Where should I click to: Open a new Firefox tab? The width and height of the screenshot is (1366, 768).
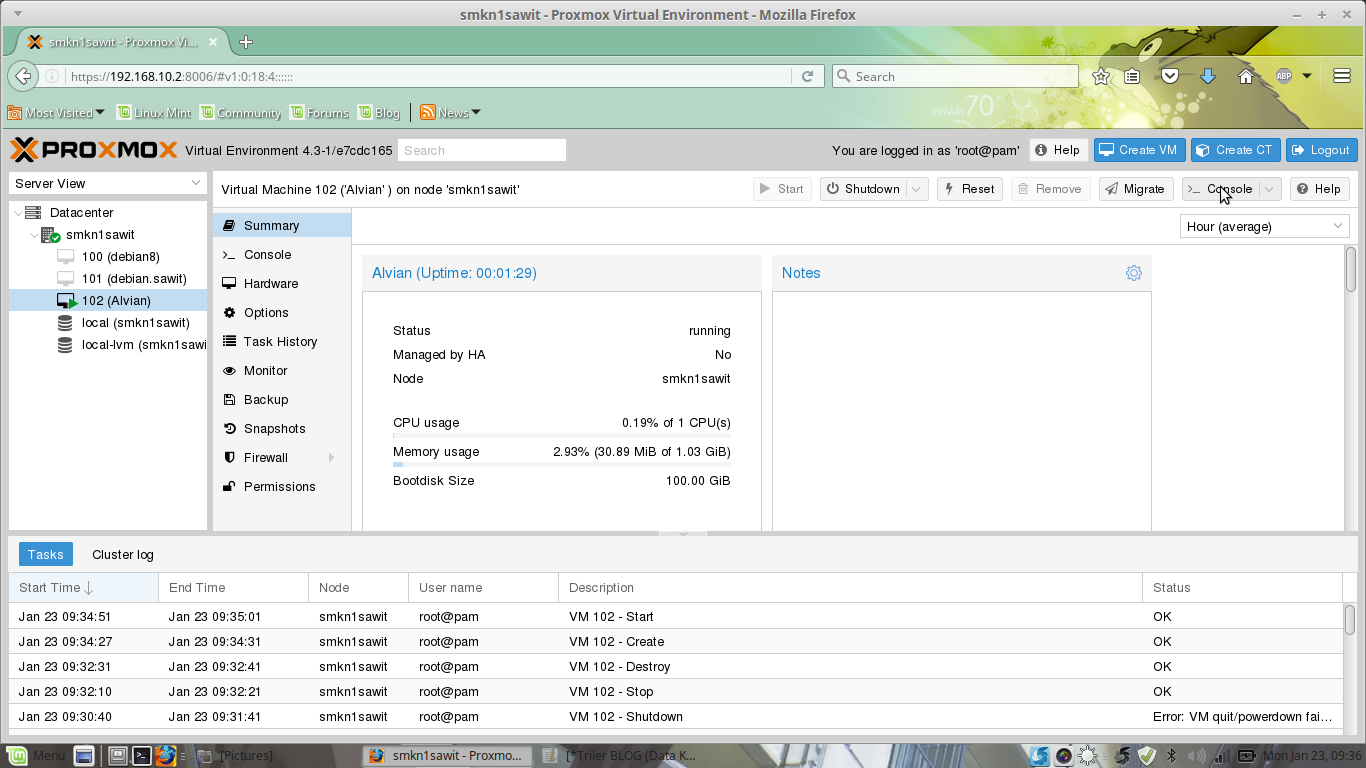pos(246,42)
